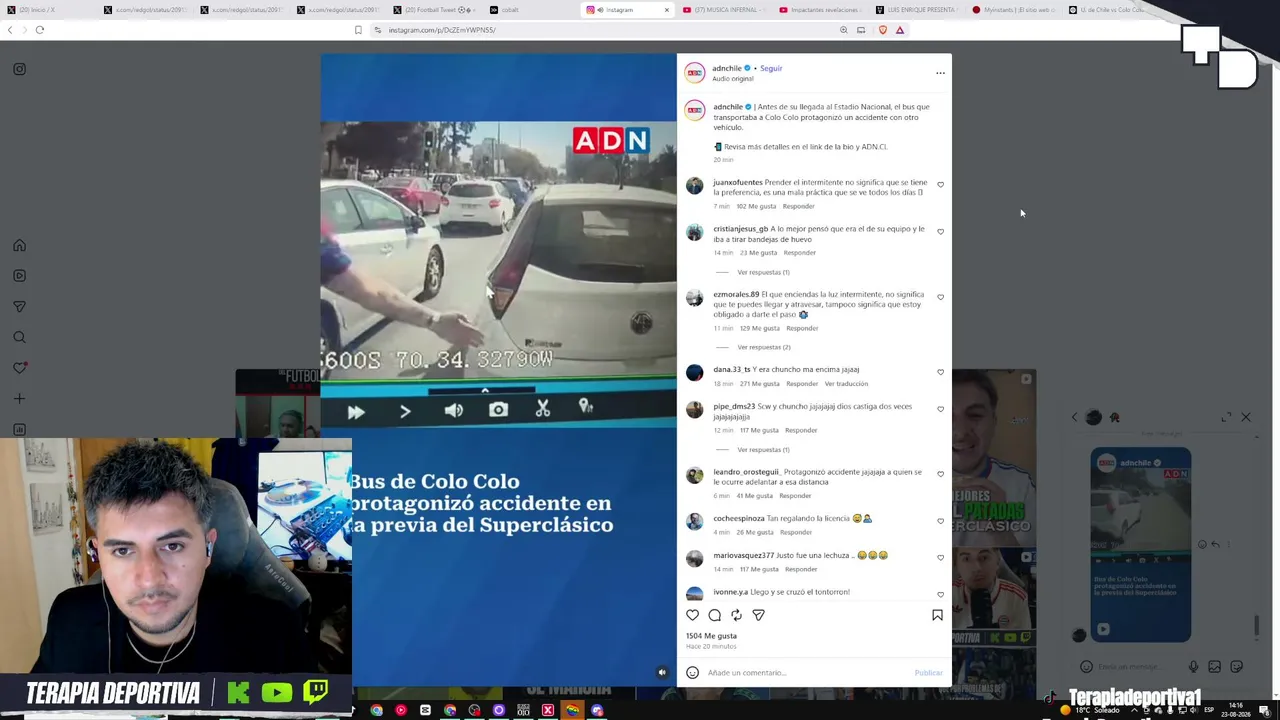Like dana.33_ts comment
The image size is (1280, 720).
coord(940,372)
